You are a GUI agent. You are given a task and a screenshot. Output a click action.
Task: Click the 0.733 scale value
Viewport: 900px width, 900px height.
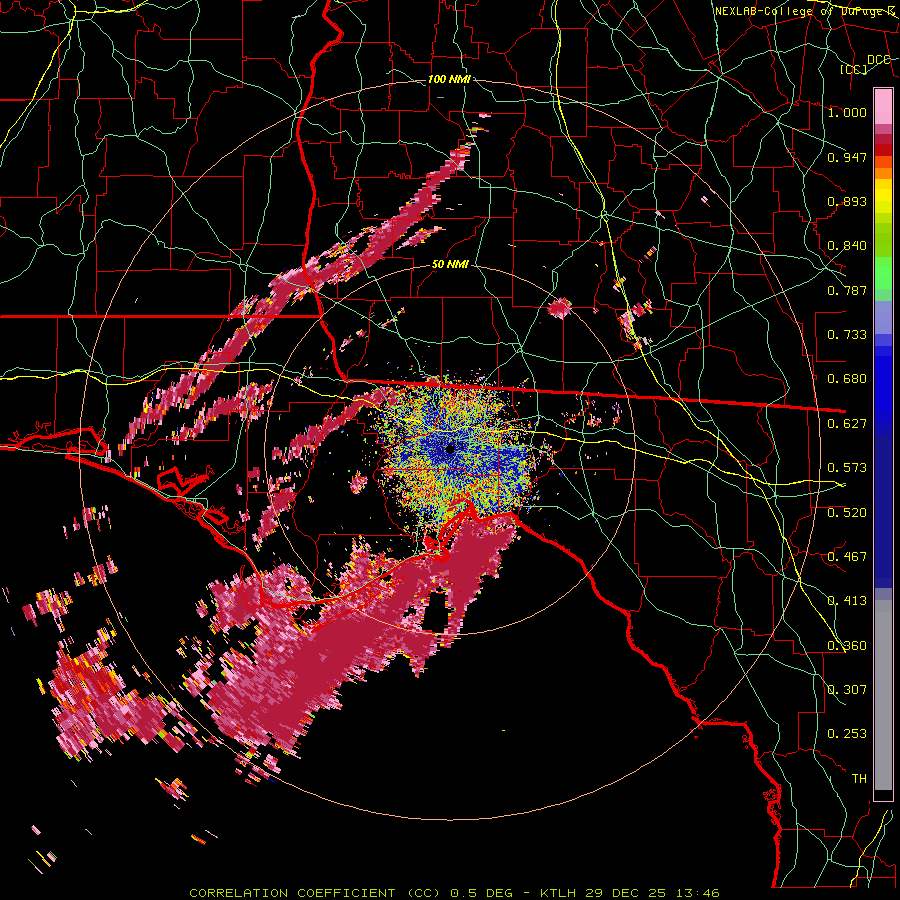click(847, 335)
